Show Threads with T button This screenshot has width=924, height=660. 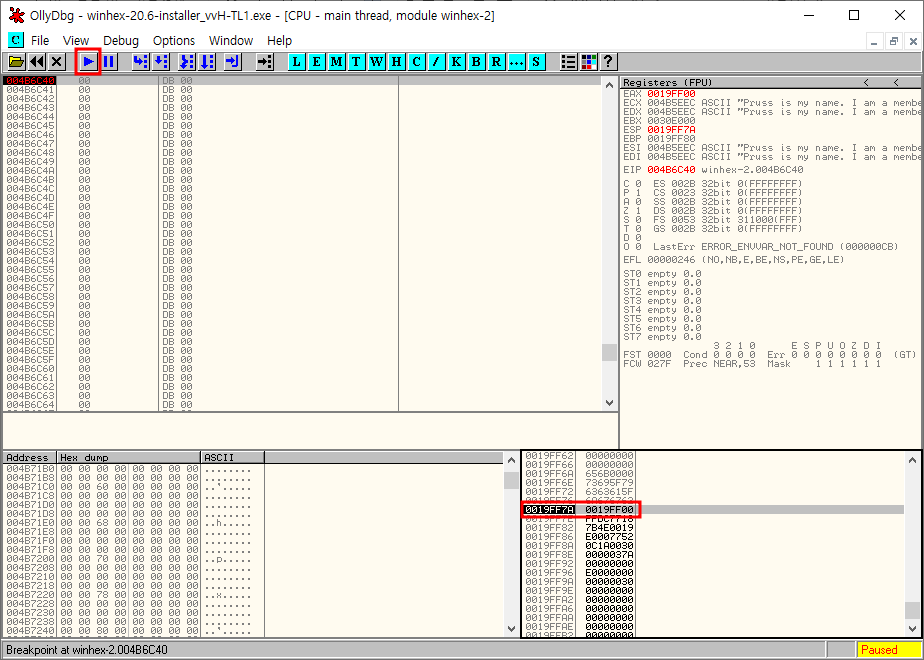tap(357, 61)
